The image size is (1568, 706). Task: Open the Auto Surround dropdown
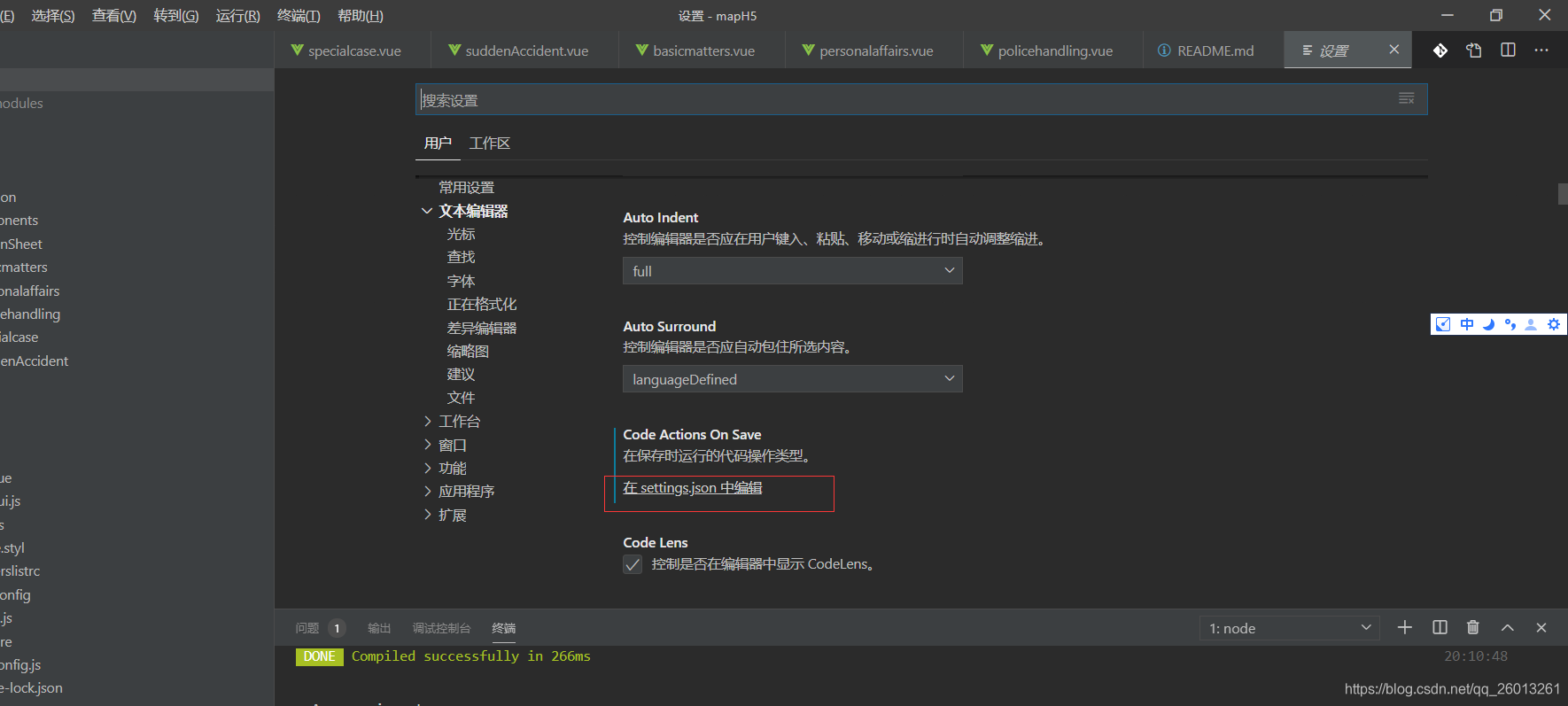[x=793, y=379]
